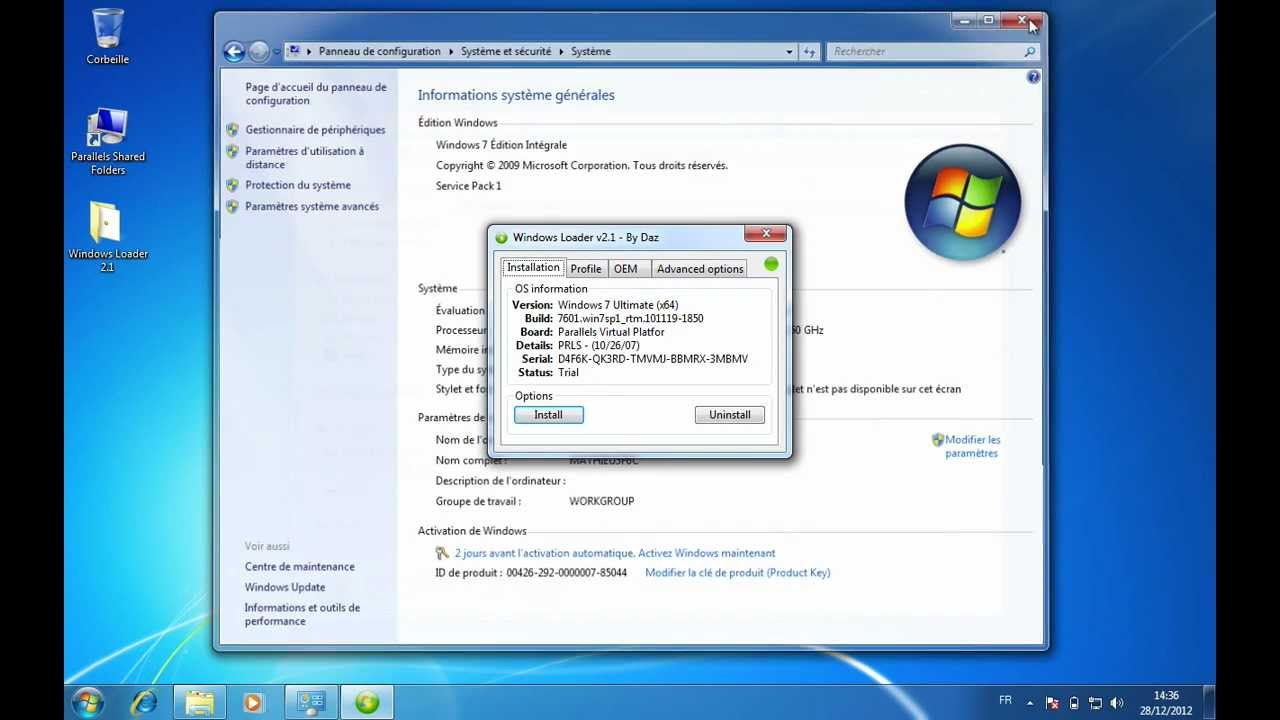Open the FR keyboard language indicator

pos(1005,700)
